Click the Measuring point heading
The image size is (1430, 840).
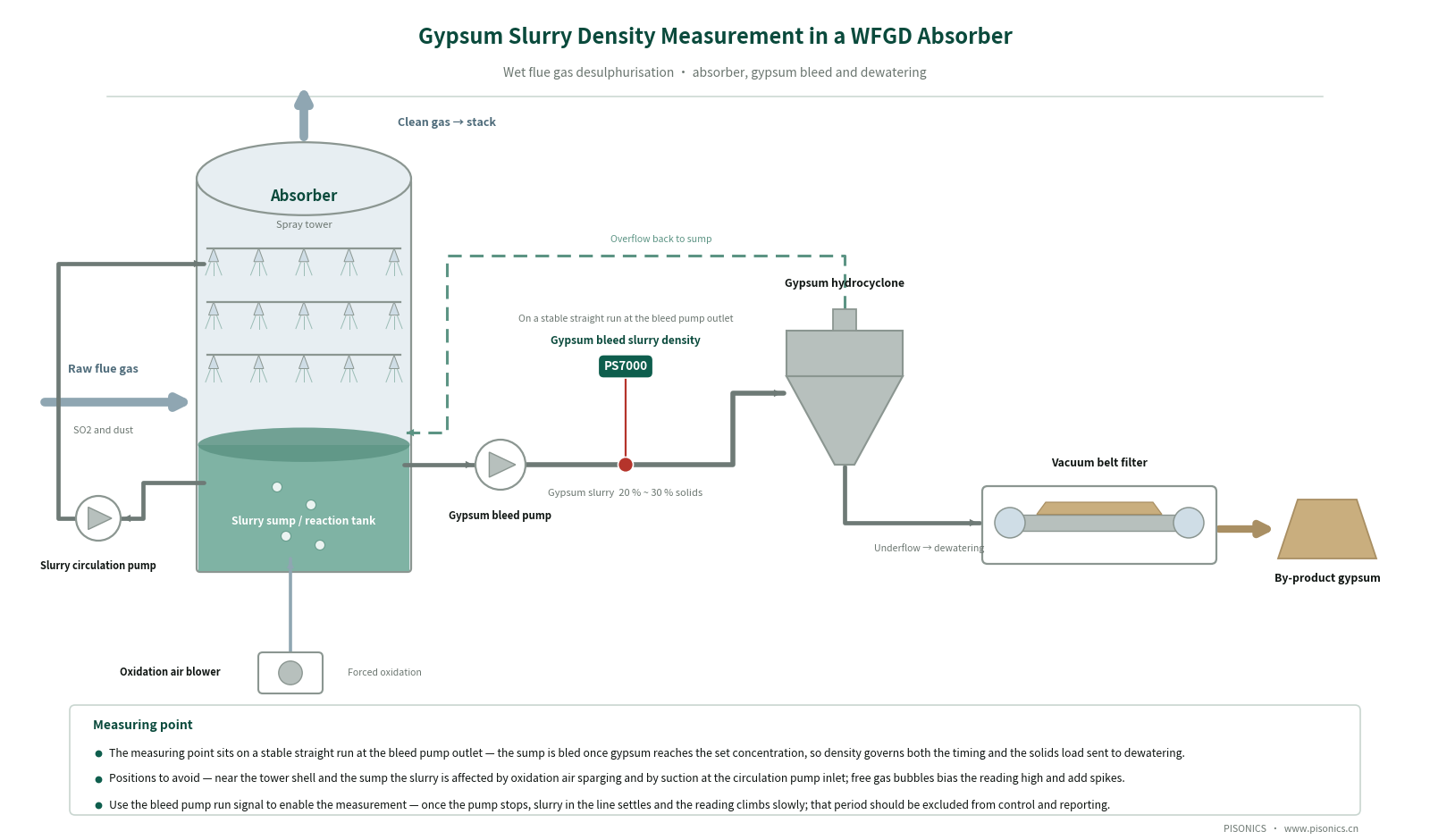pos(143,725)
